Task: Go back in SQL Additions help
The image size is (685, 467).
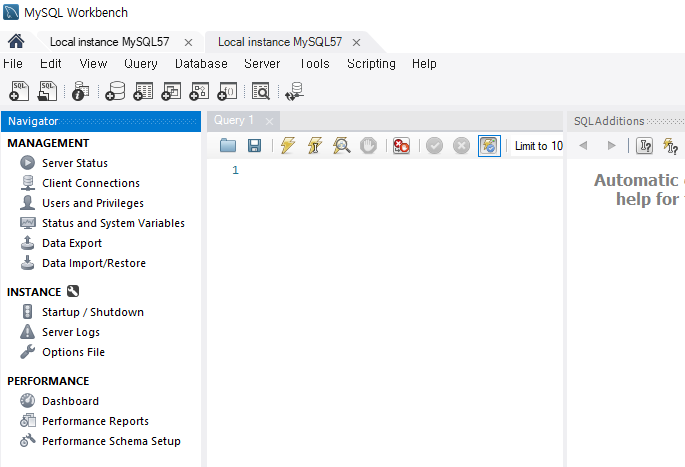Action: (x=583, y=145)
